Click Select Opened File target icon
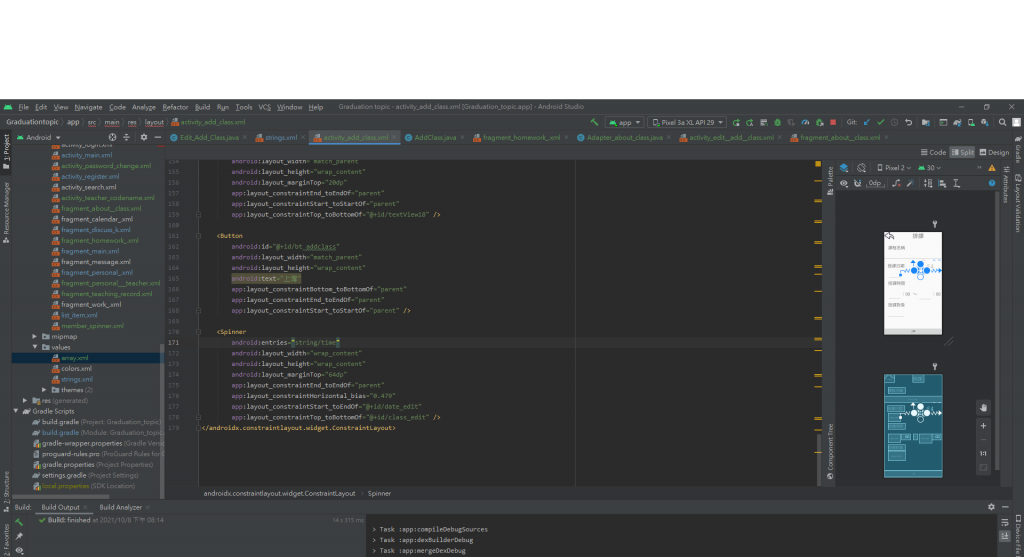The width and height of the screenshot is (1024, 557). coord(112,137)
